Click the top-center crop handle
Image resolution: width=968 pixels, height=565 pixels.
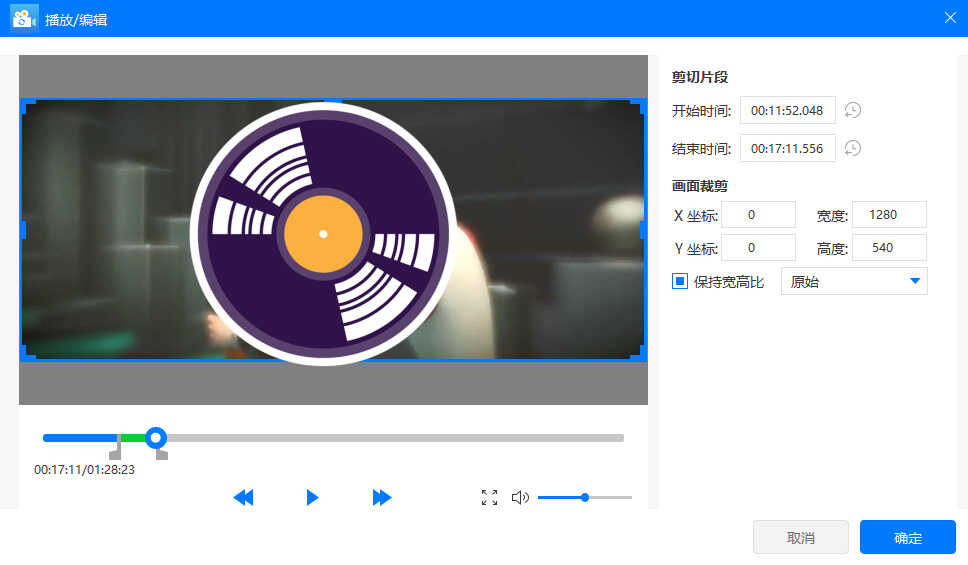[333, 100]
